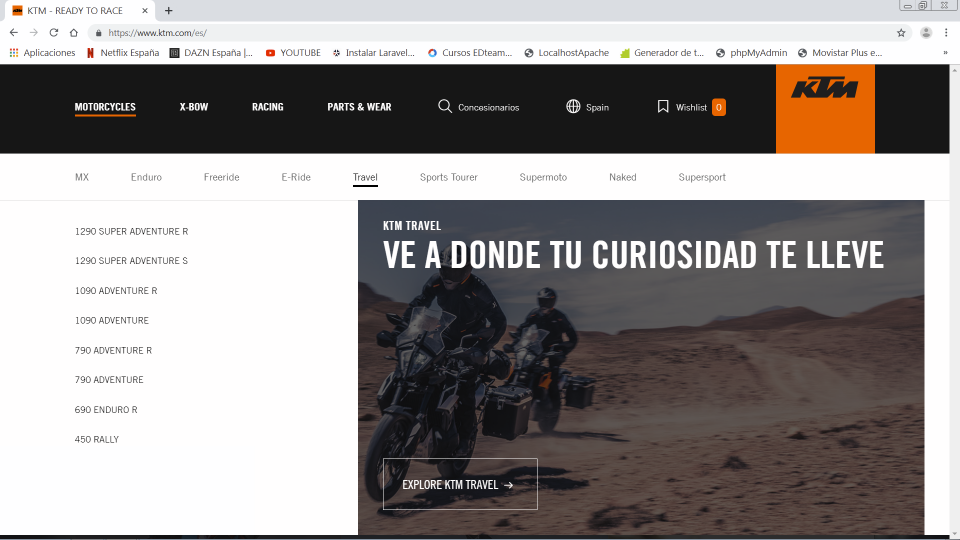Image resolution: width=960 pixels, height=540 pixels.
Task: Open the Generador de t... bookmark
Action: [x=662, y=53]
